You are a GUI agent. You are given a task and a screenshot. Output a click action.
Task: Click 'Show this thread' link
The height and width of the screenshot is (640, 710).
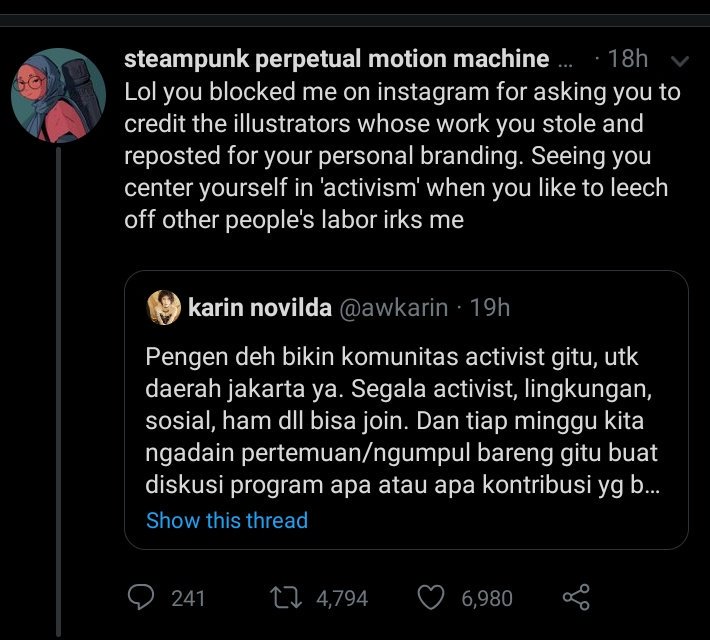click(227, 520)
